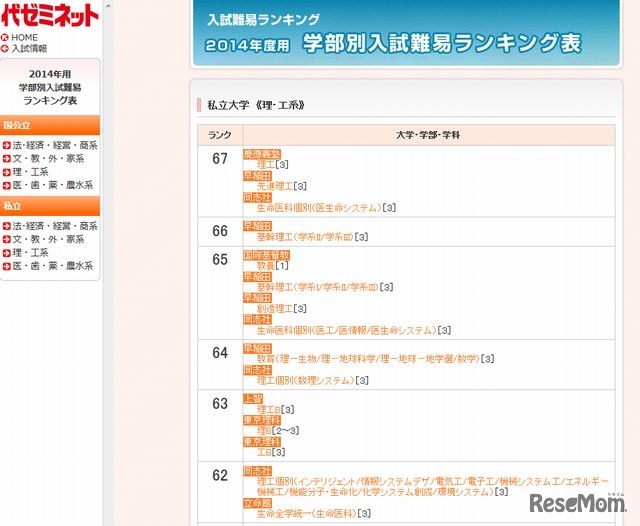
Task: Open 生命医科個別(医生命システム)[3] link
Action: coord(327,208)
